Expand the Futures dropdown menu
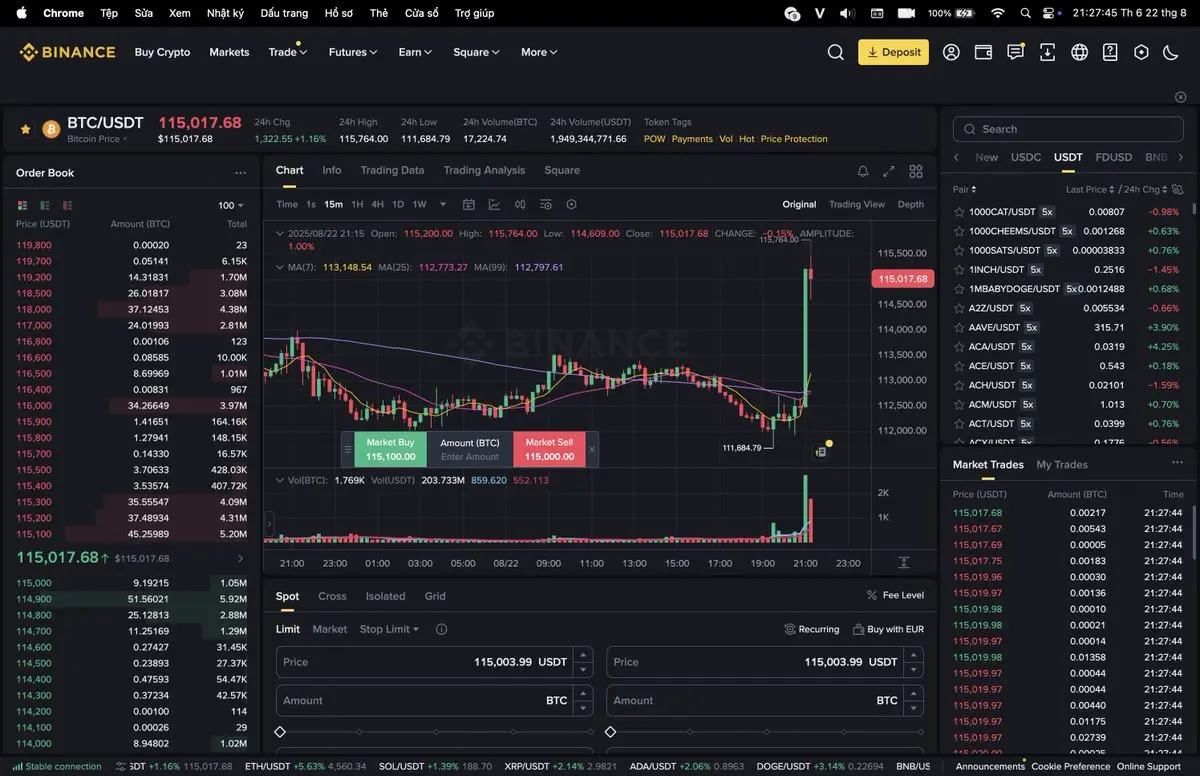Image resolution: width=1200 pixels, height=776 pixels. point(353,52)
